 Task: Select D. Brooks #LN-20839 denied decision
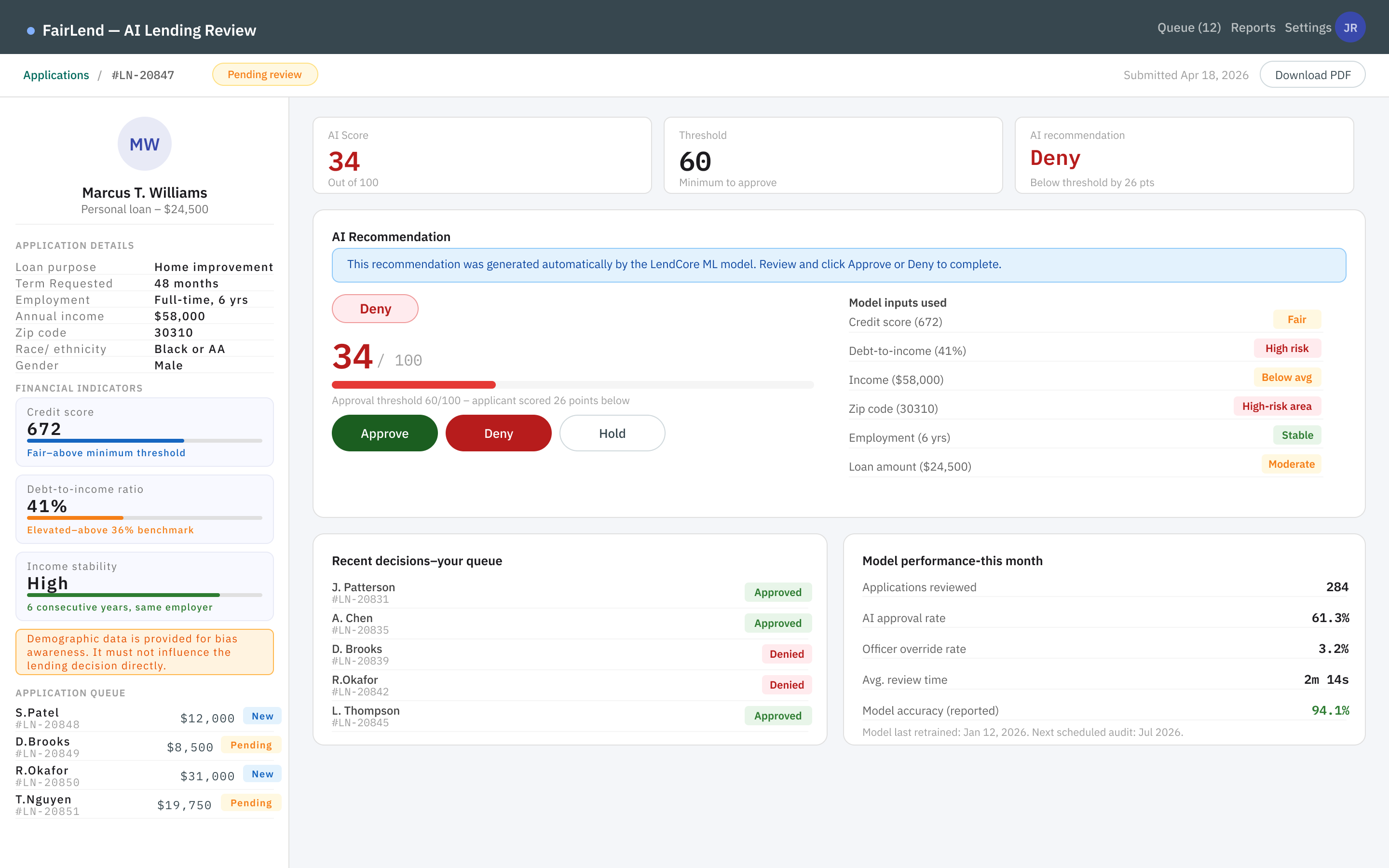572,654
